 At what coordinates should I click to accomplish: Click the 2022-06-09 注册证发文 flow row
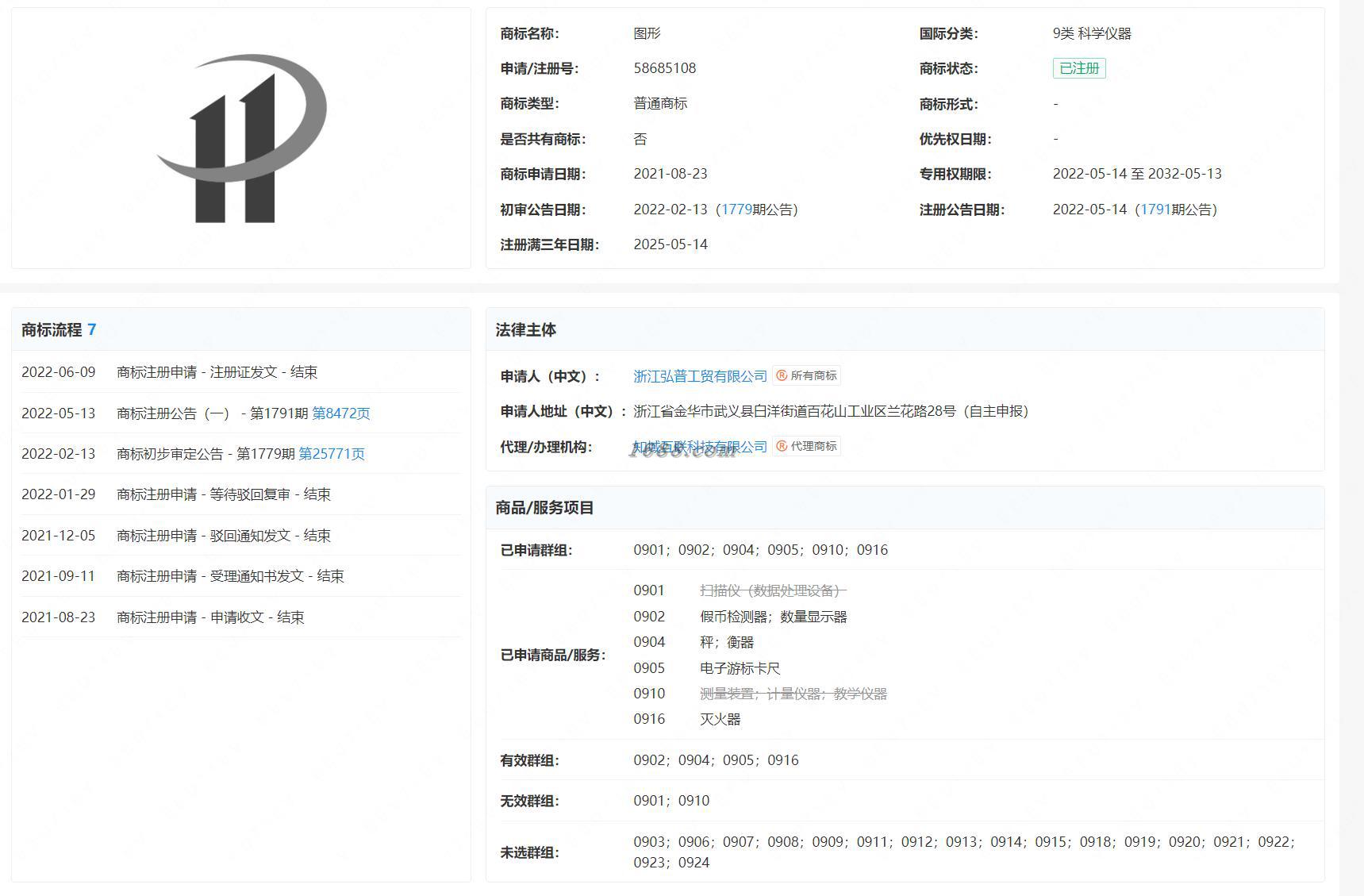241,372
